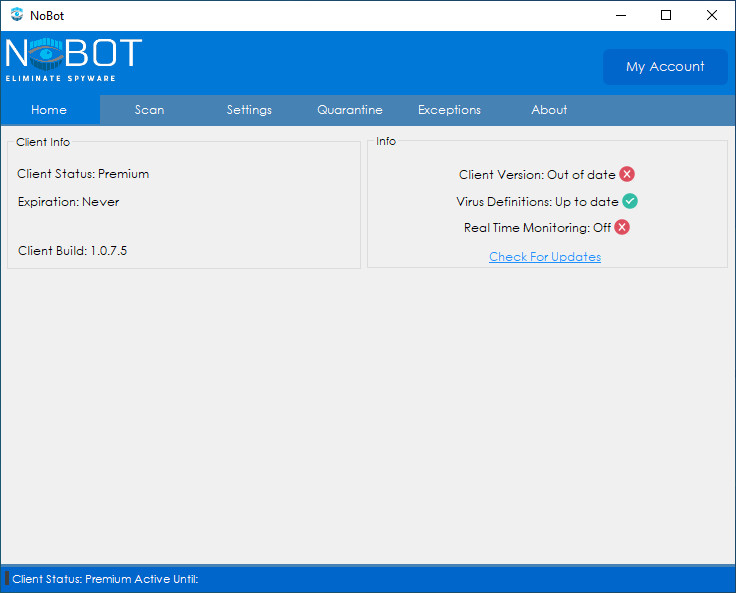736x593 pixels.
Task: Click the NoBot title bar app icon
Action: [x=17, y=15]
